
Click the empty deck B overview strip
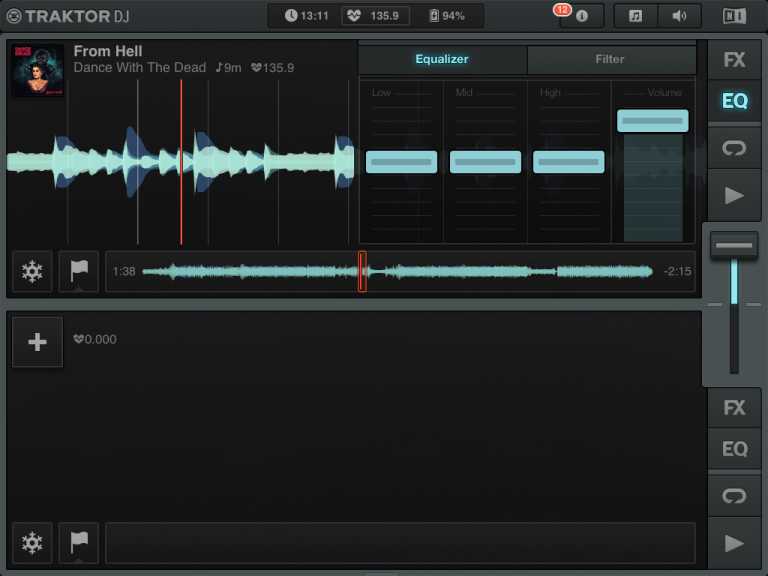point(401,543)
